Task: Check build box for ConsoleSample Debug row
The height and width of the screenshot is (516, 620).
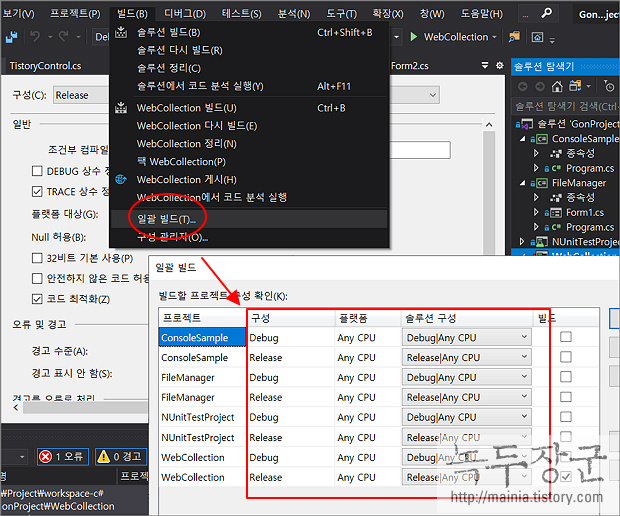Action: pyautogui.click(x=566, y=337)
